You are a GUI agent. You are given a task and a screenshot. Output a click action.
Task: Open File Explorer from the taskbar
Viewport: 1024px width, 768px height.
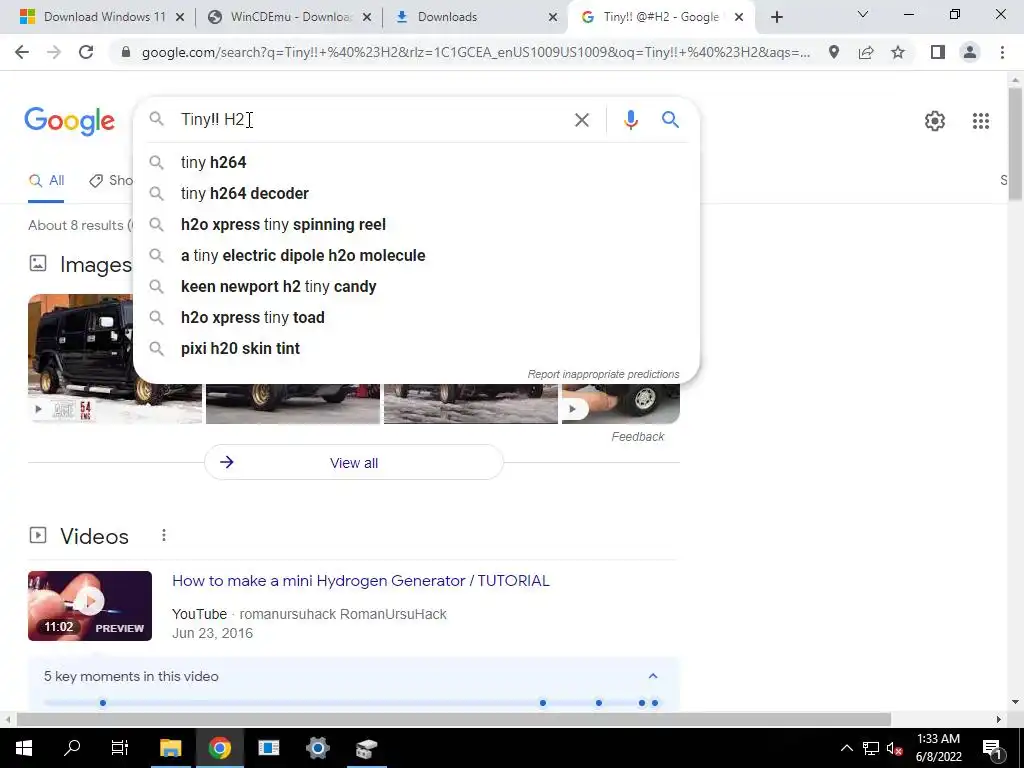coord(170,748)
